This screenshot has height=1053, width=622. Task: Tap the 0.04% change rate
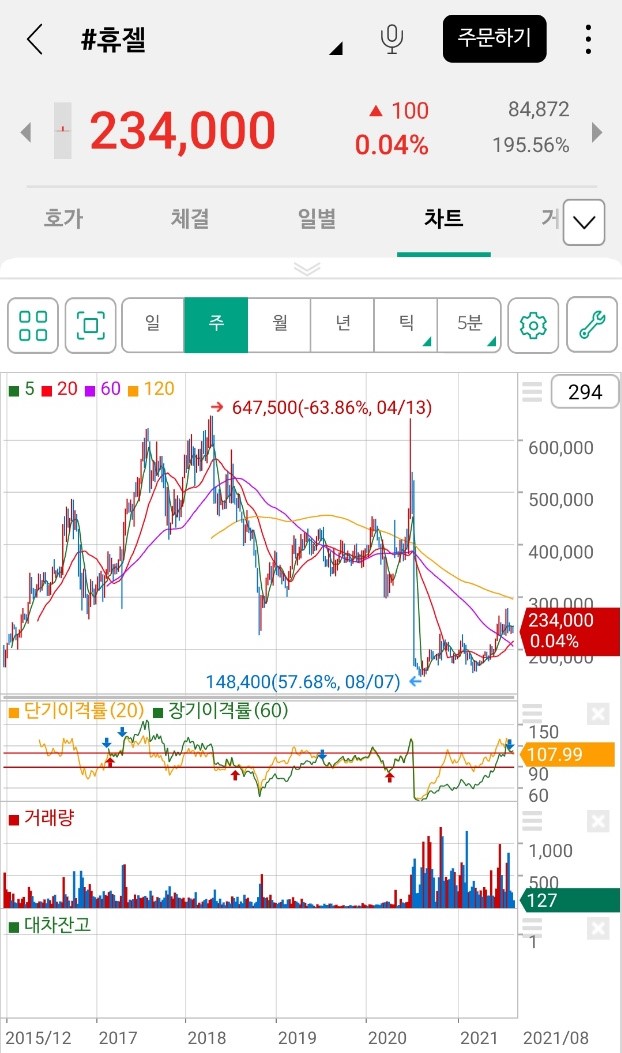click(x=392, y=145)
